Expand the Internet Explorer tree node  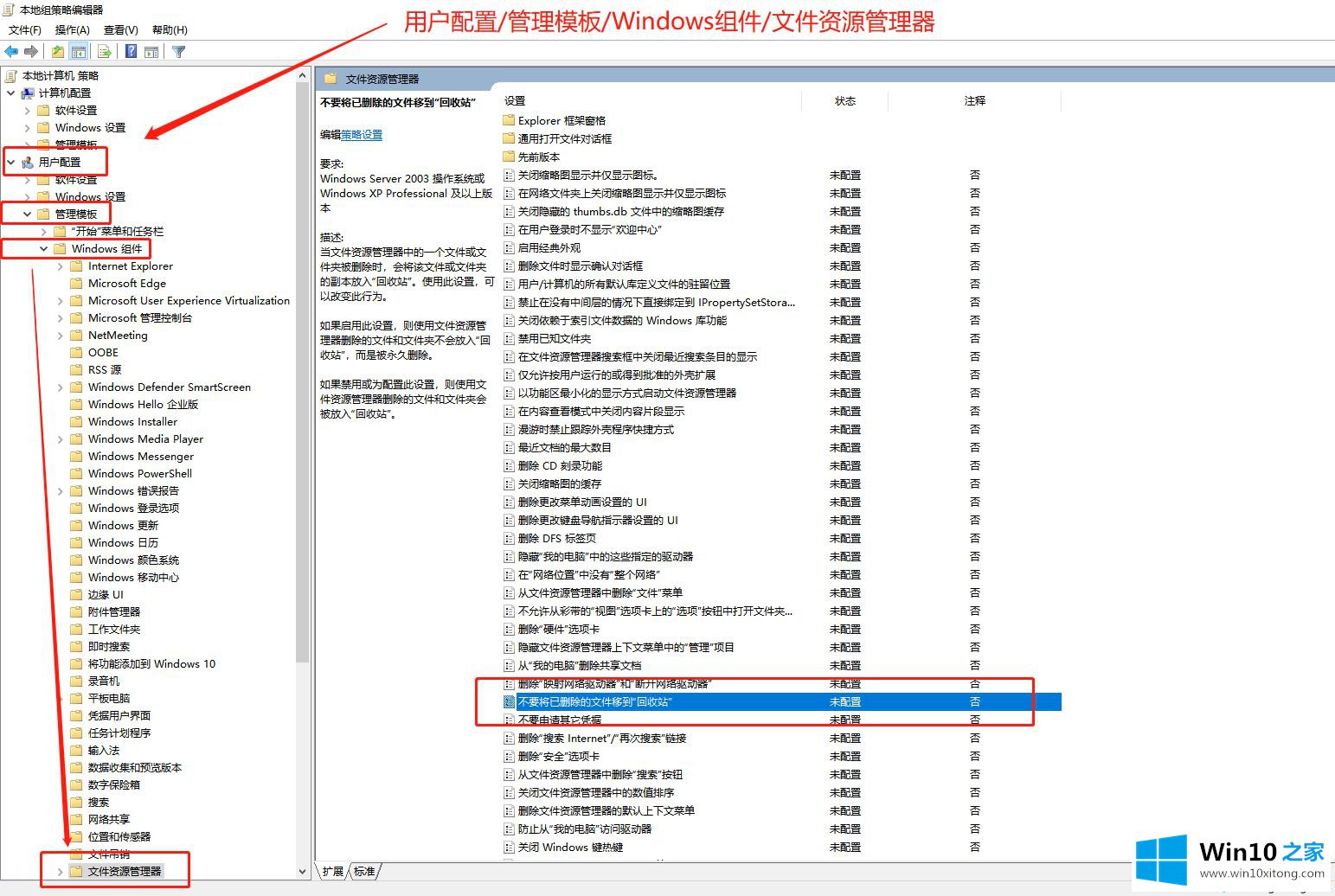click(60, 266)
